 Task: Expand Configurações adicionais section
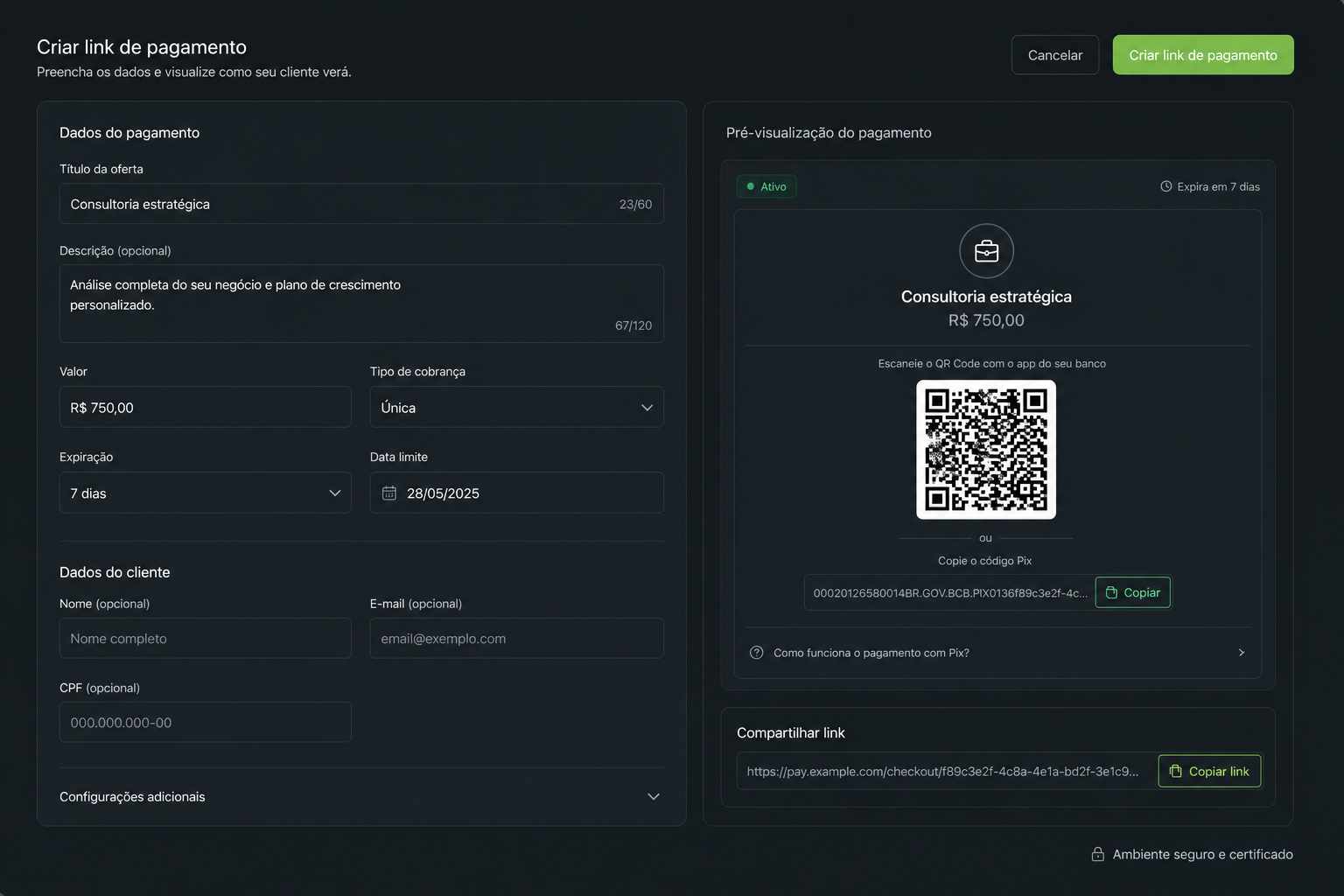[361, 796]
